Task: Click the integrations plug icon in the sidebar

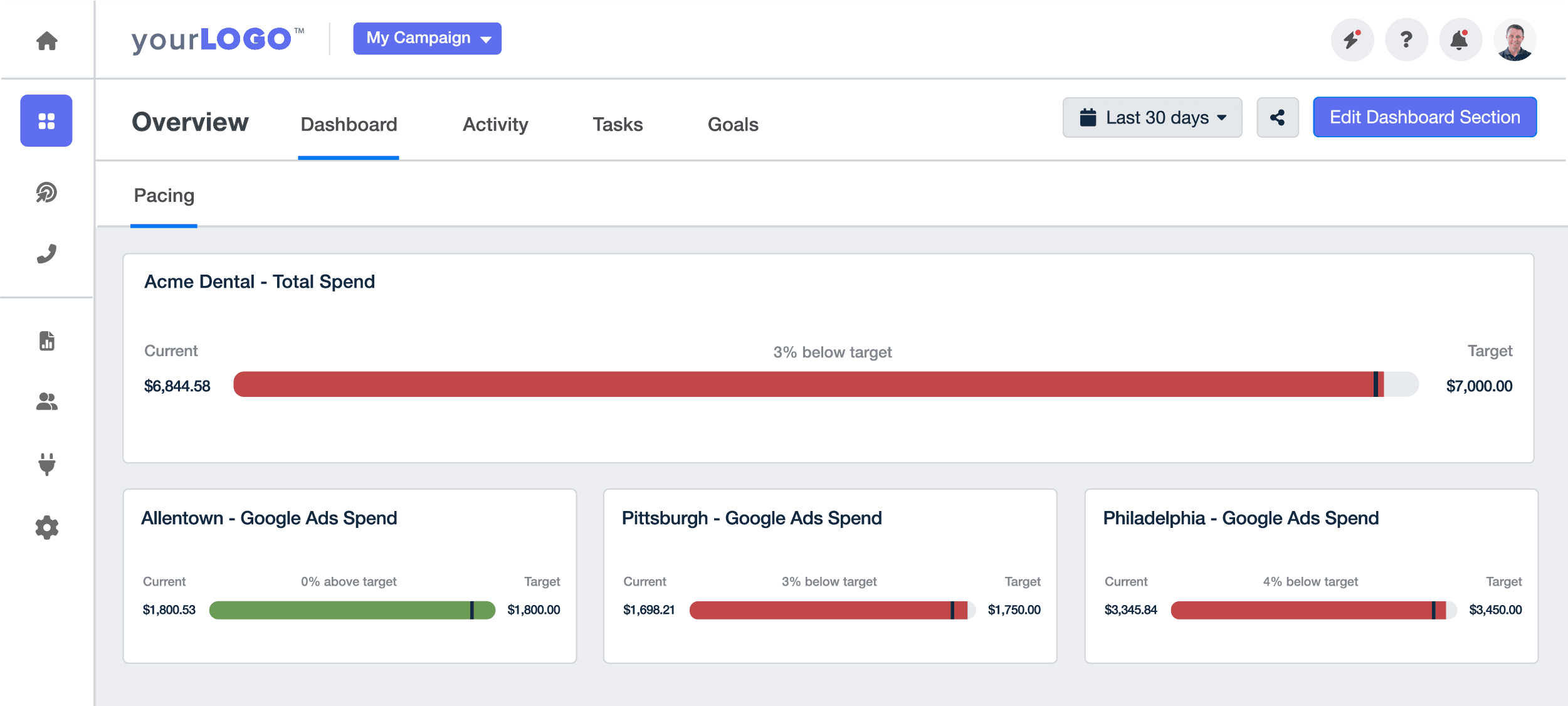Action: pos(46,464)
